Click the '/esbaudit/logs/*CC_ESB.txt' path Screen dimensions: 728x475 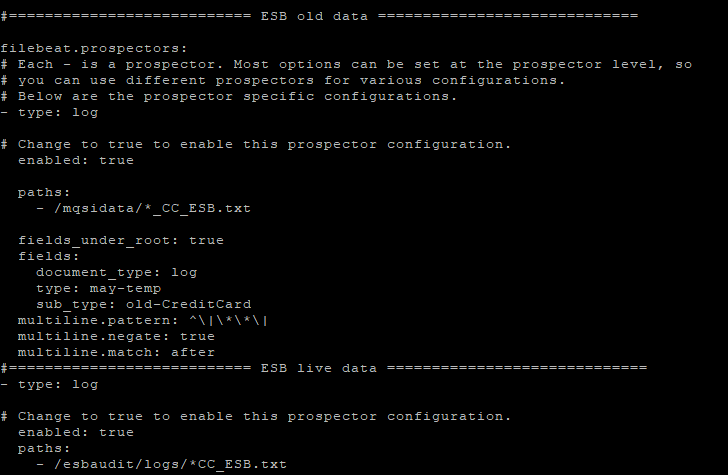tap(170, 464)
